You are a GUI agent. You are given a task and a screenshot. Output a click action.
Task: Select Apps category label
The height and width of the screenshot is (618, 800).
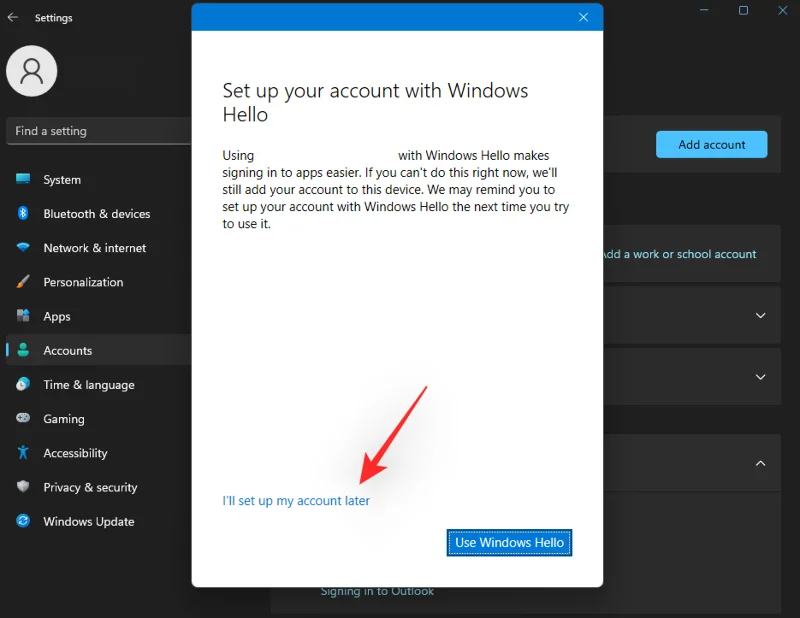pos(57,316)
